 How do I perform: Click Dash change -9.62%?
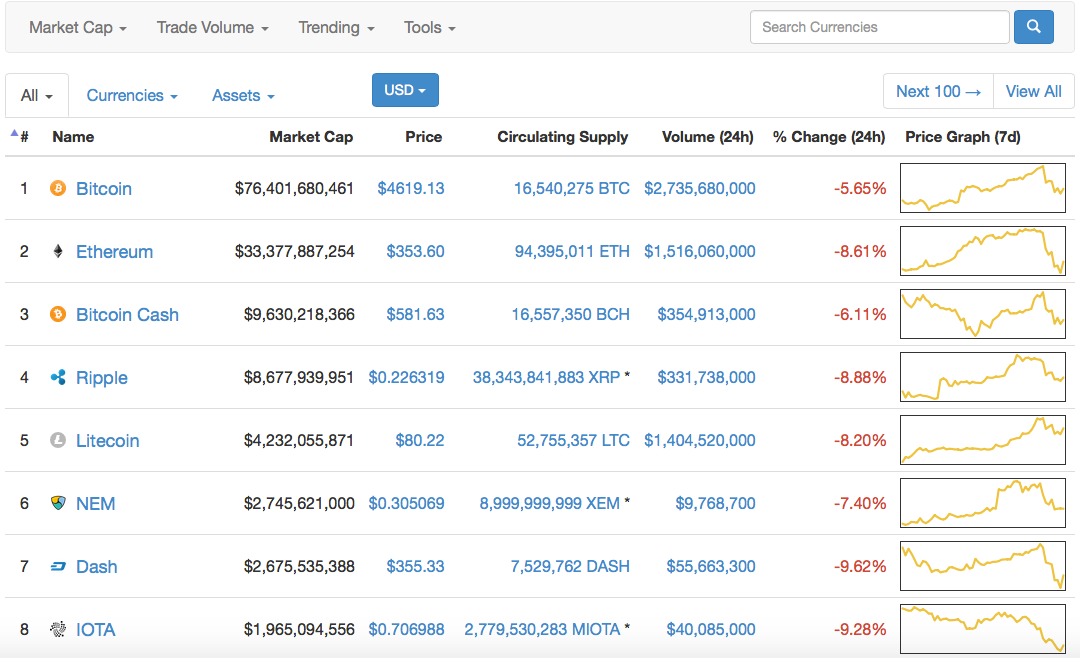tap(860, 566)
